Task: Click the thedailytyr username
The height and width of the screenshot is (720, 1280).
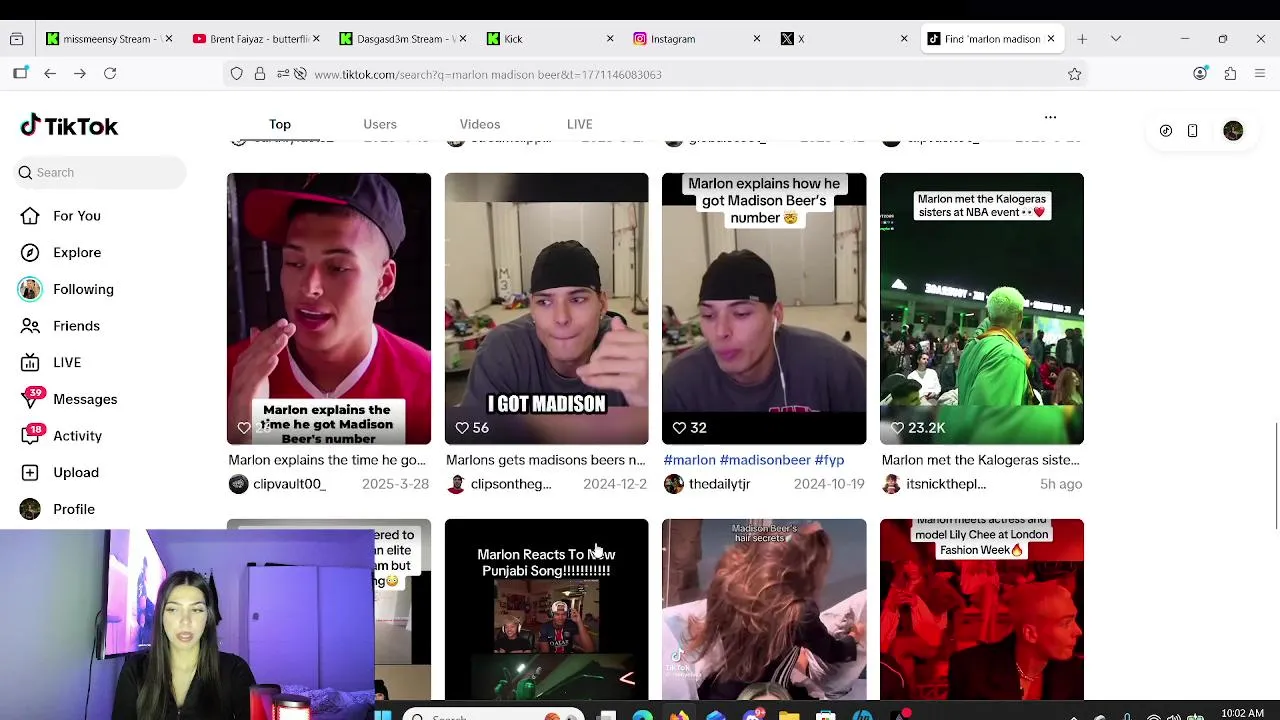Action: (719, 484)
